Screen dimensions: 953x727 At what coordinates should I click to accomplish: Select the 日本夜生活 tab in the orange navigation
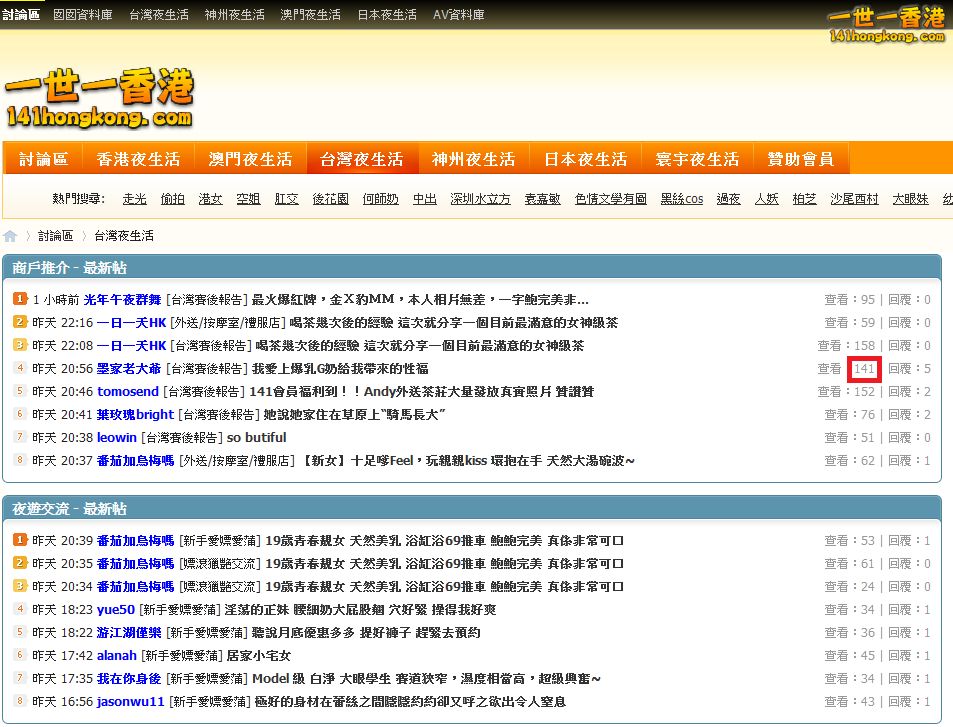point(585,159)
